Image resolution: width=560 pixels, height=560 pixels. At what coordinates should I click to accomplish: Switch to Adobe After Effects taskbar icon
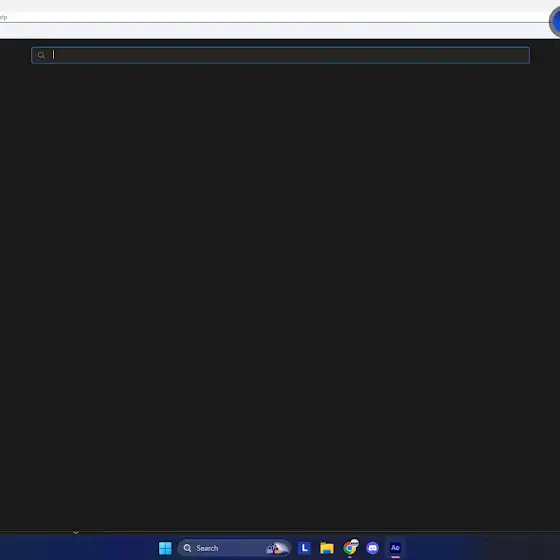coord(395,548)
